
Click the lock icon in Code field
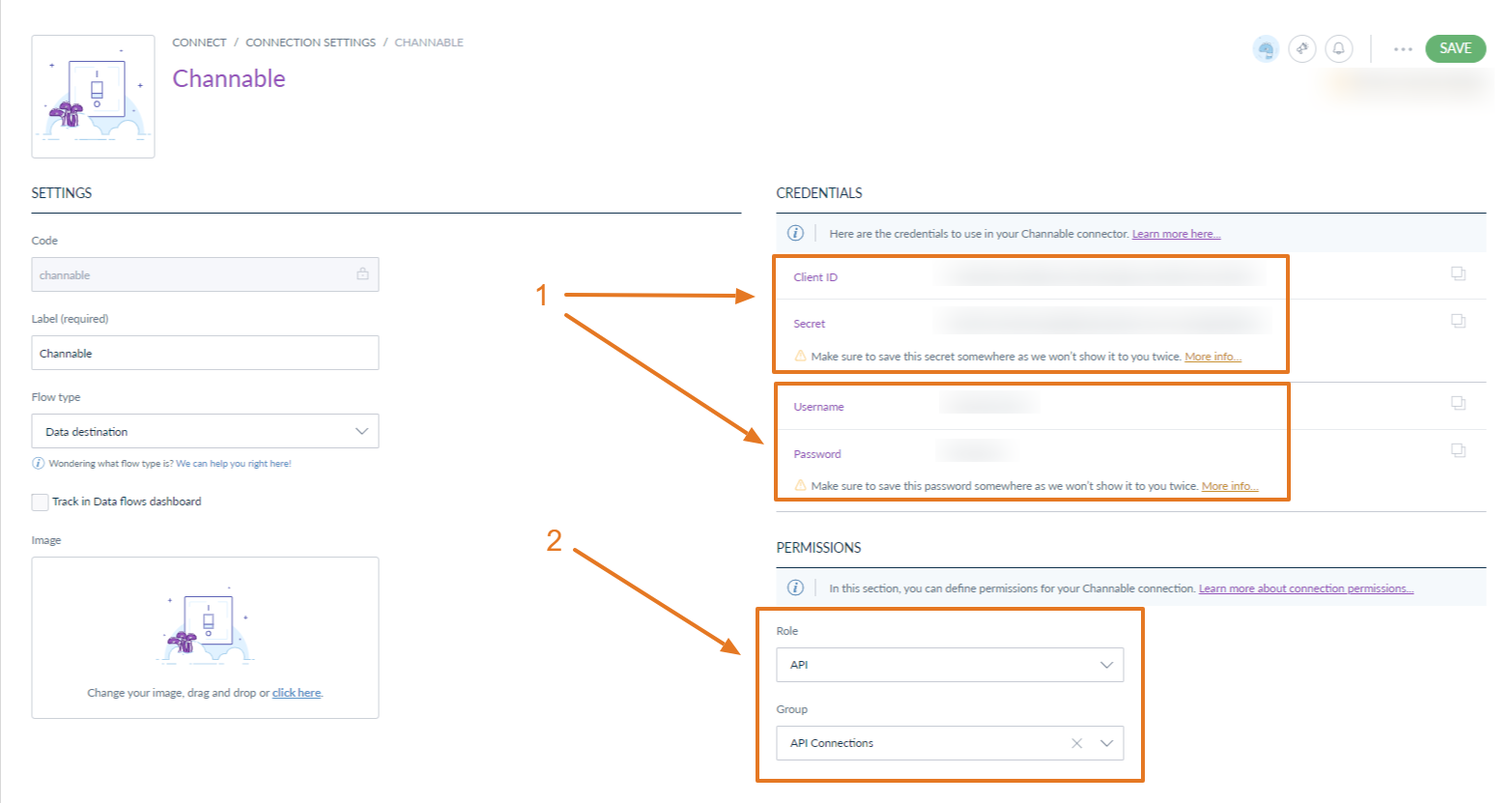pos(362,273)
